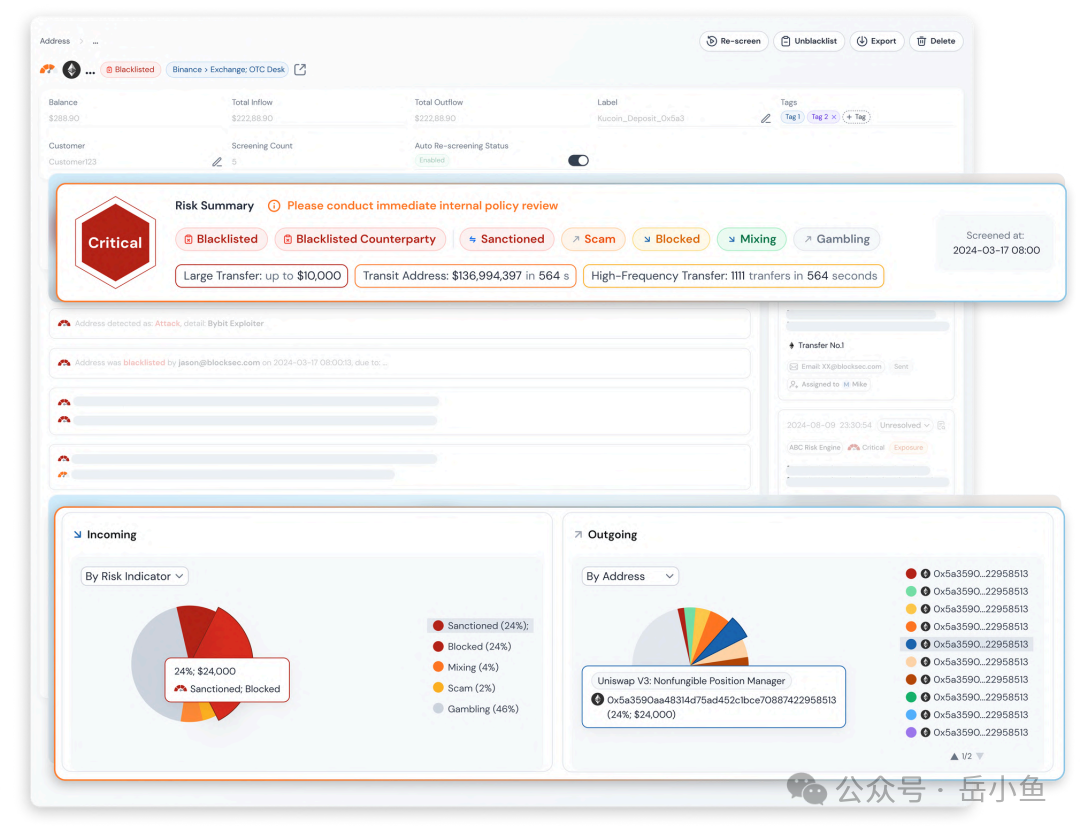The image size is (1080, 832).
Task: Select the Tag 1 chip
Action: [x=792, y=117]
